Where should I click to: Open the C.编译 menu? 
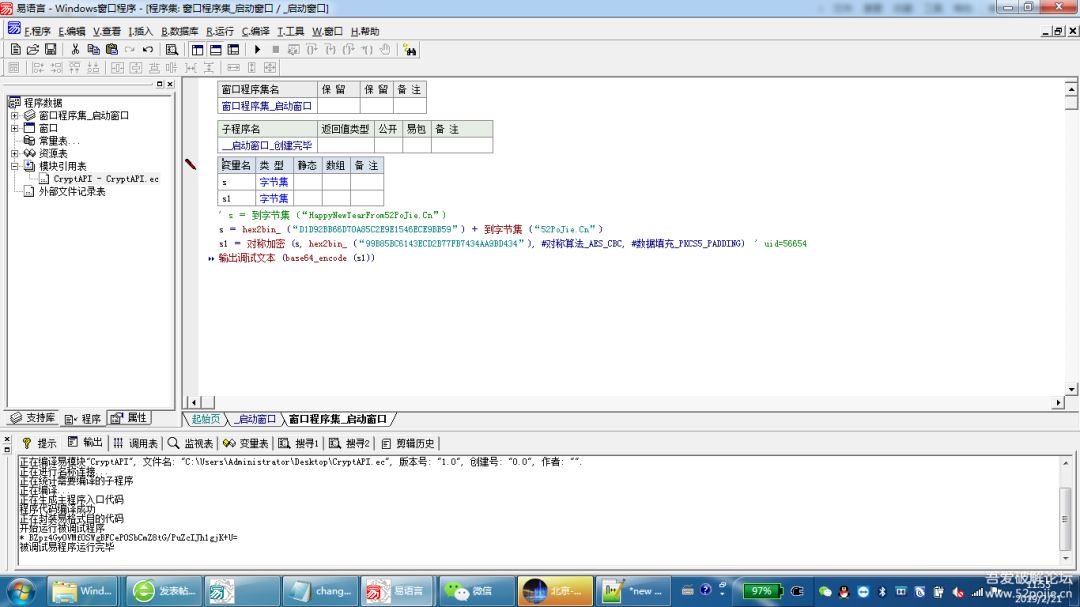click(x=255, y=31)
